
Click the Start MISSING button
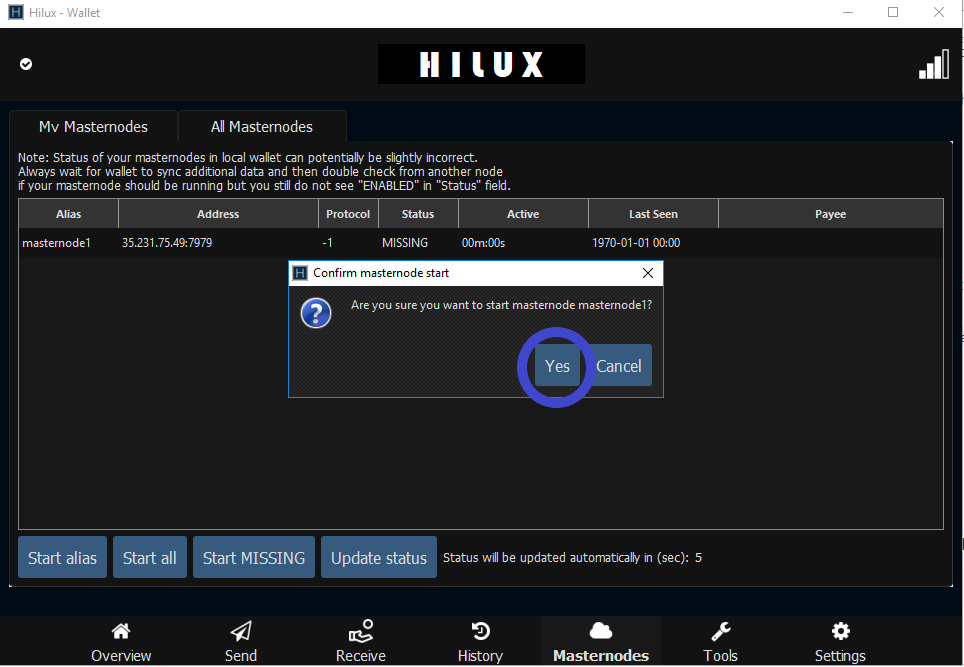pos(254,558)
